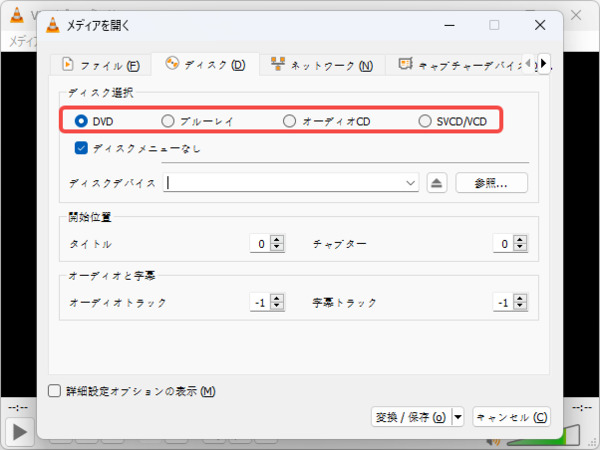Image resolution: width=600 pixels, height=450 pixels.
Task: Click the 字幕トラック number field
Action: coord(503,302)
